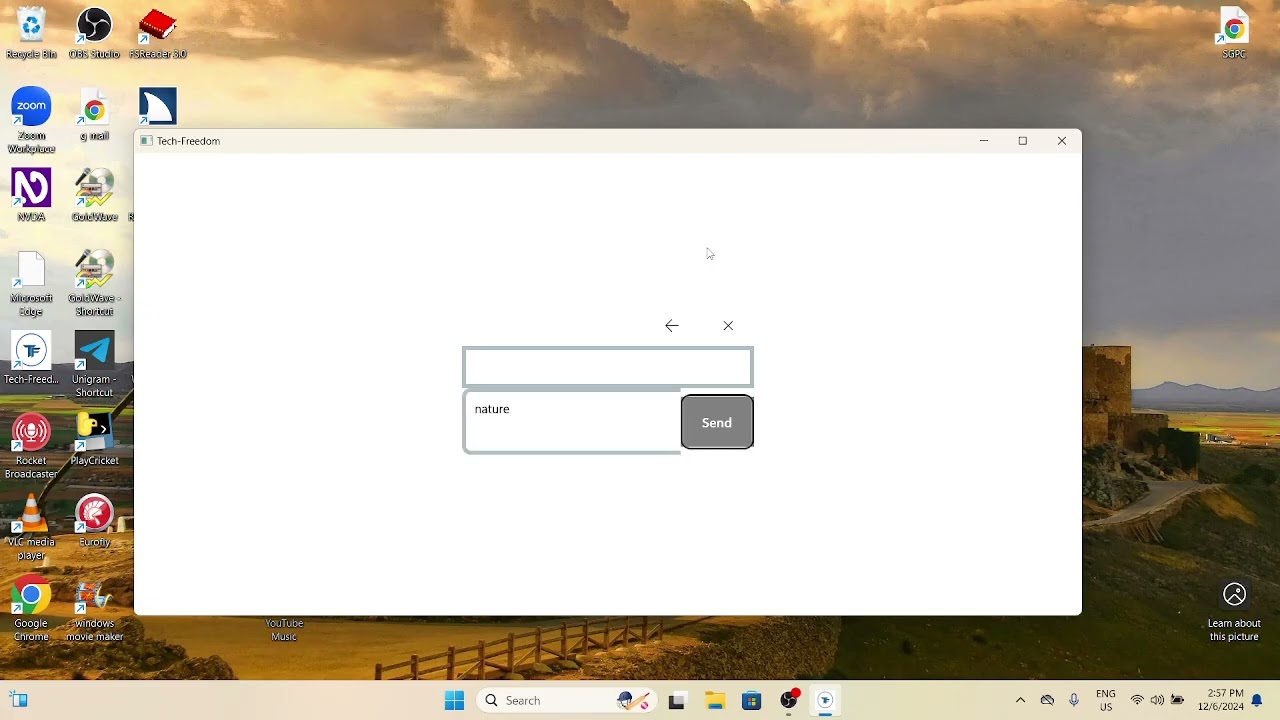1280x720 pixels.
Task: Click the taskbar Search box
Action: click(x=567, y=701)
